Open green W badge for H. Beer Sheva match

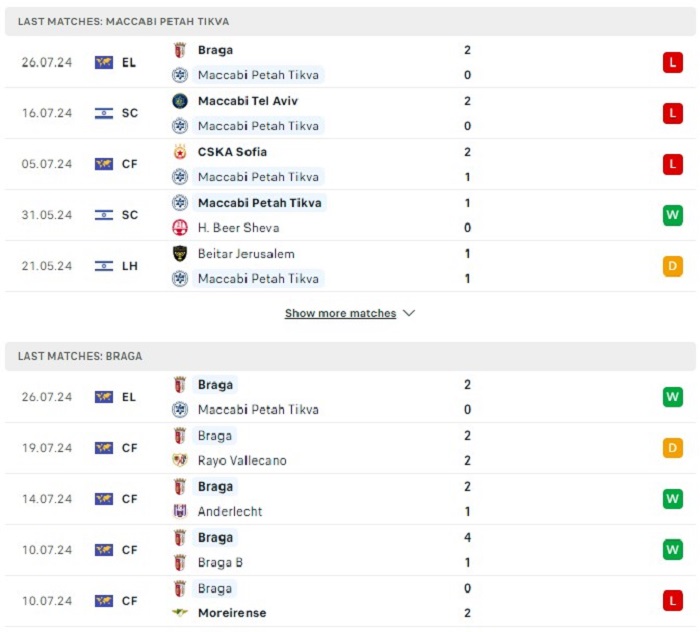673,215
